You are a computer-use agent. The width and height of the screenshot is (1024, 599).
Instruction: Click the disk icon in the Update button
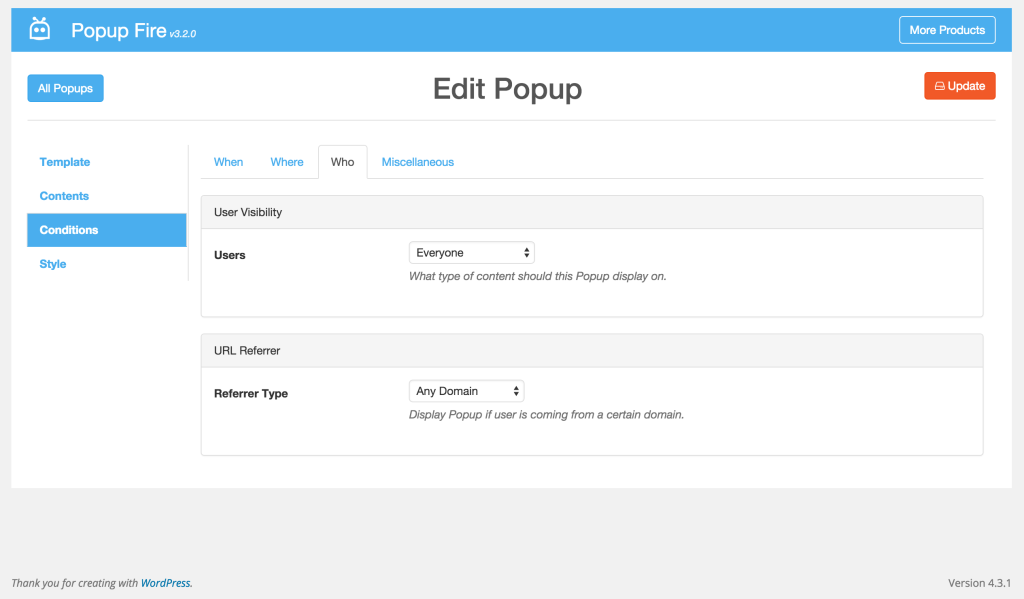[939, 86]
